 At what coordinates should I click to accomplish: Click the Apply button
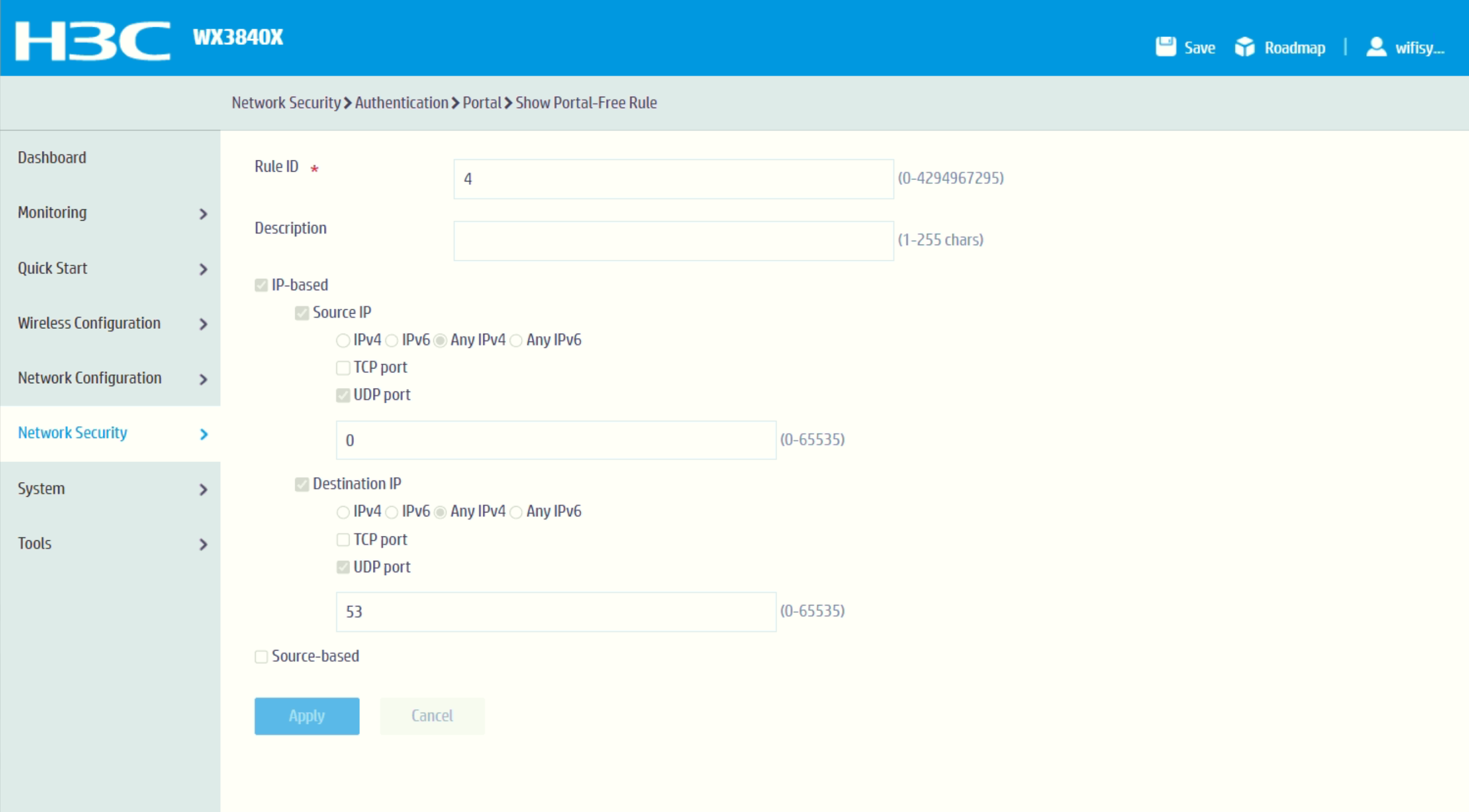pos(307,716)
